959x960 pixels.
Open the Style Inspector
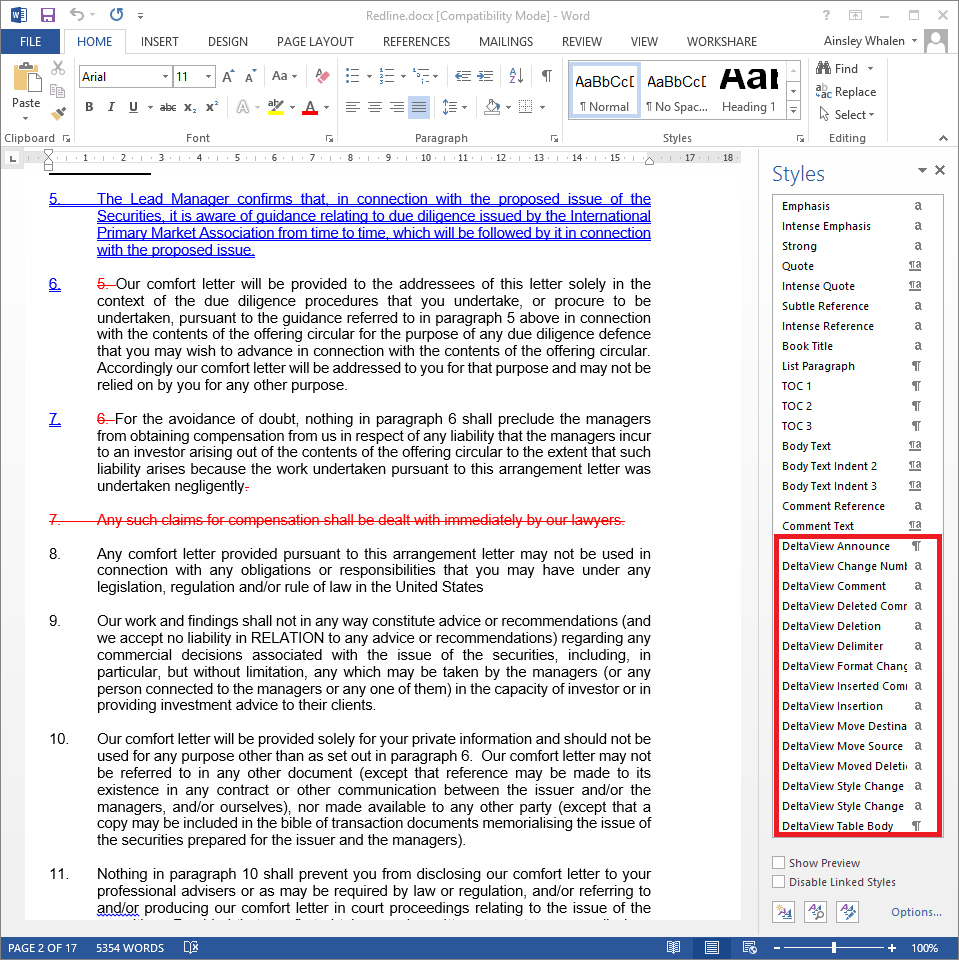(x=816, y=912)
